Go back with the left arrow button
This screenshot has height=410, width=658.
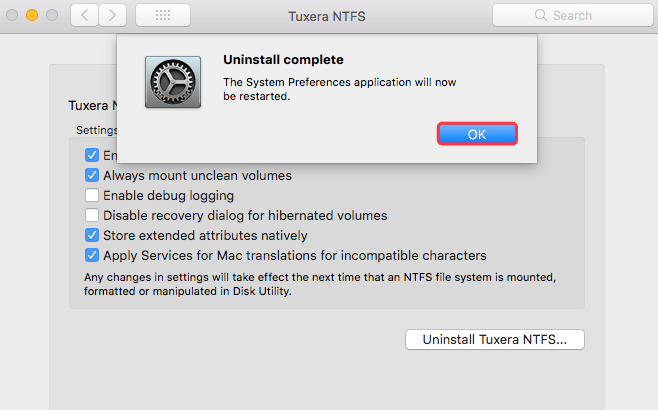coord(84,15)
